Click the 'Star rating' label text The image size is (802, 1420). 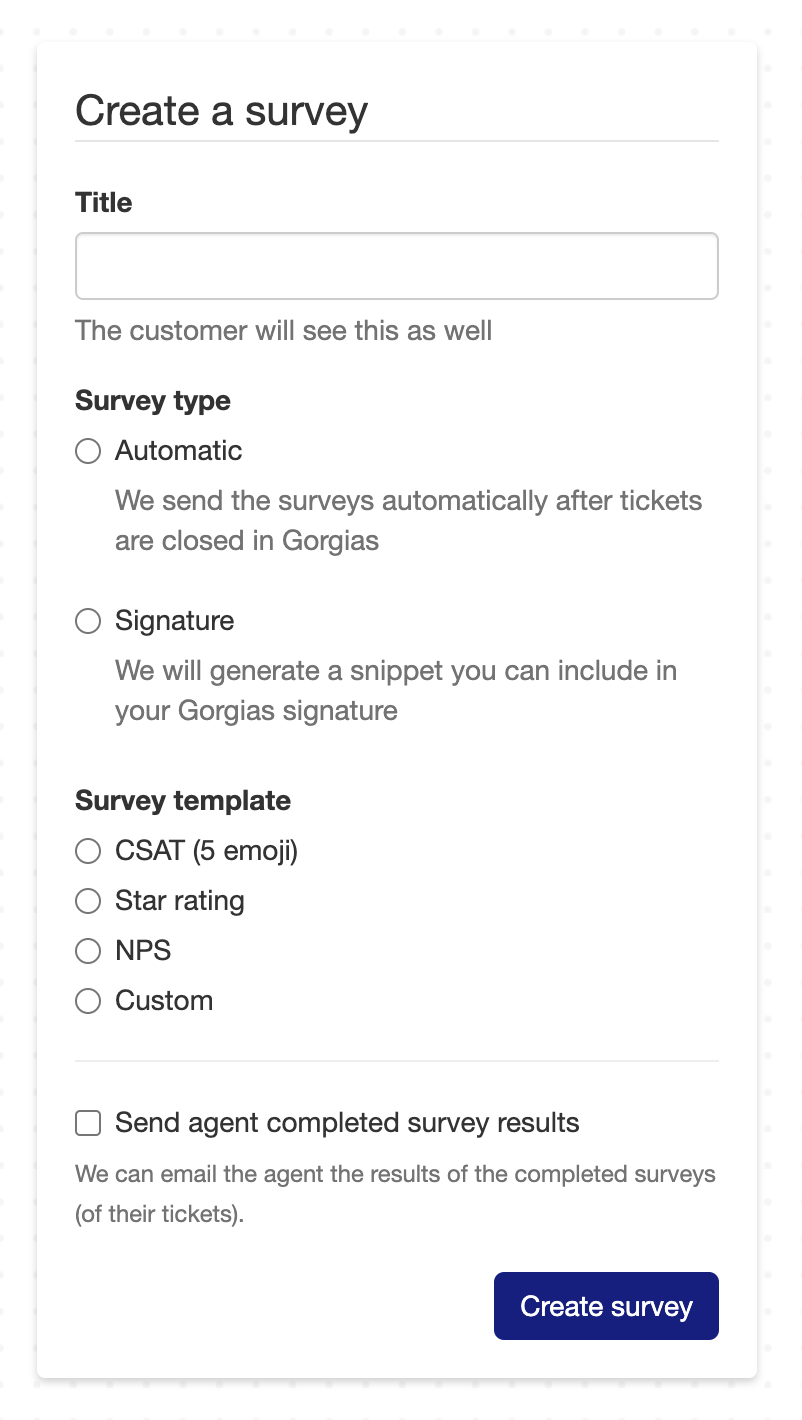tap(180, 901)
